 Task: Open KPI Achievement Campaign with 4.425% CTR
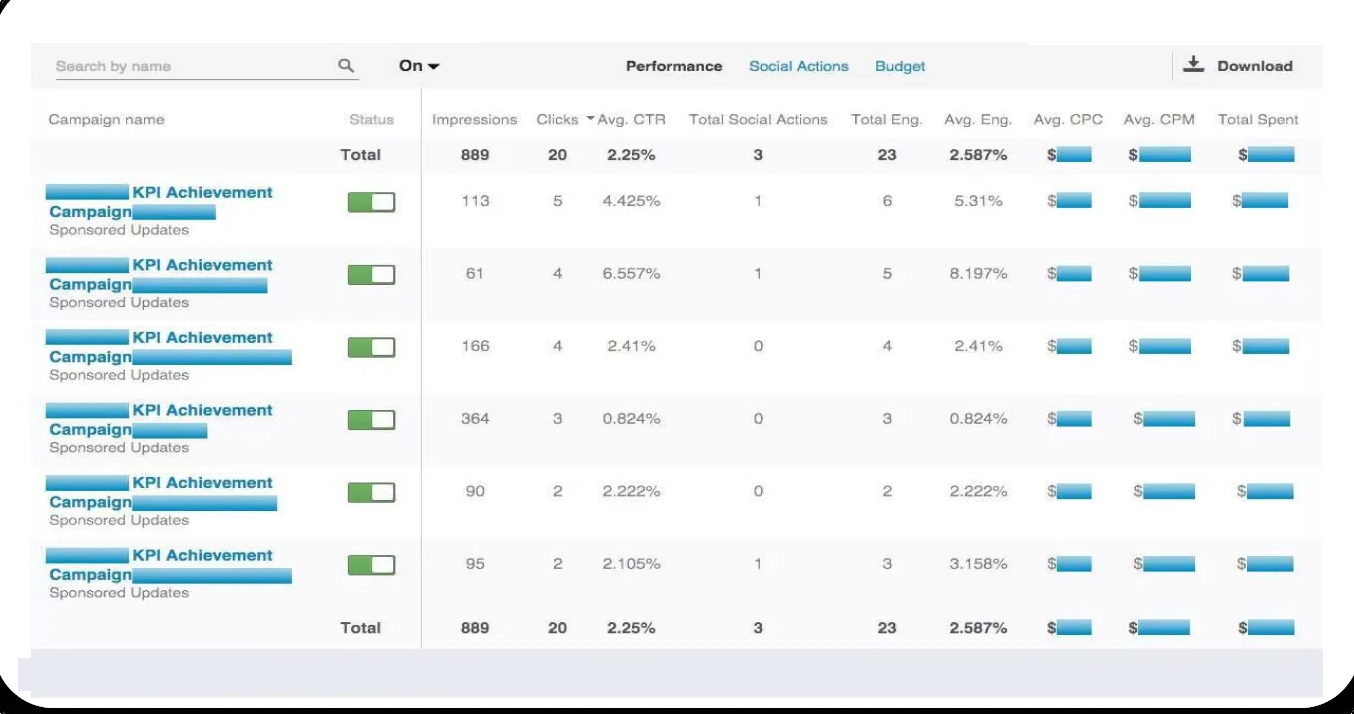coord(160,202)
